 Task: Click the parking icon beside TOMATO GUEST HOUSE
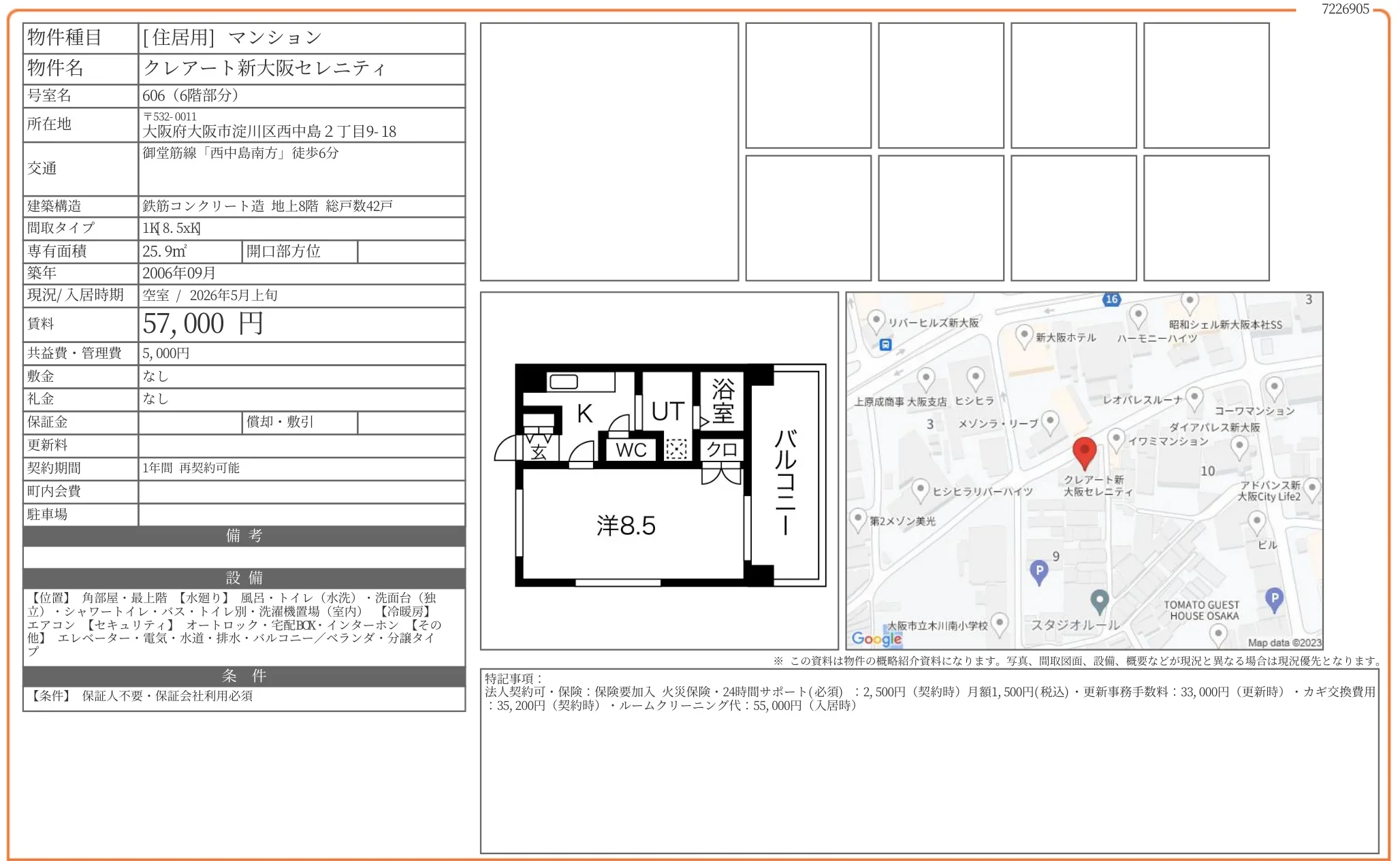click(x=1274, y=599)
